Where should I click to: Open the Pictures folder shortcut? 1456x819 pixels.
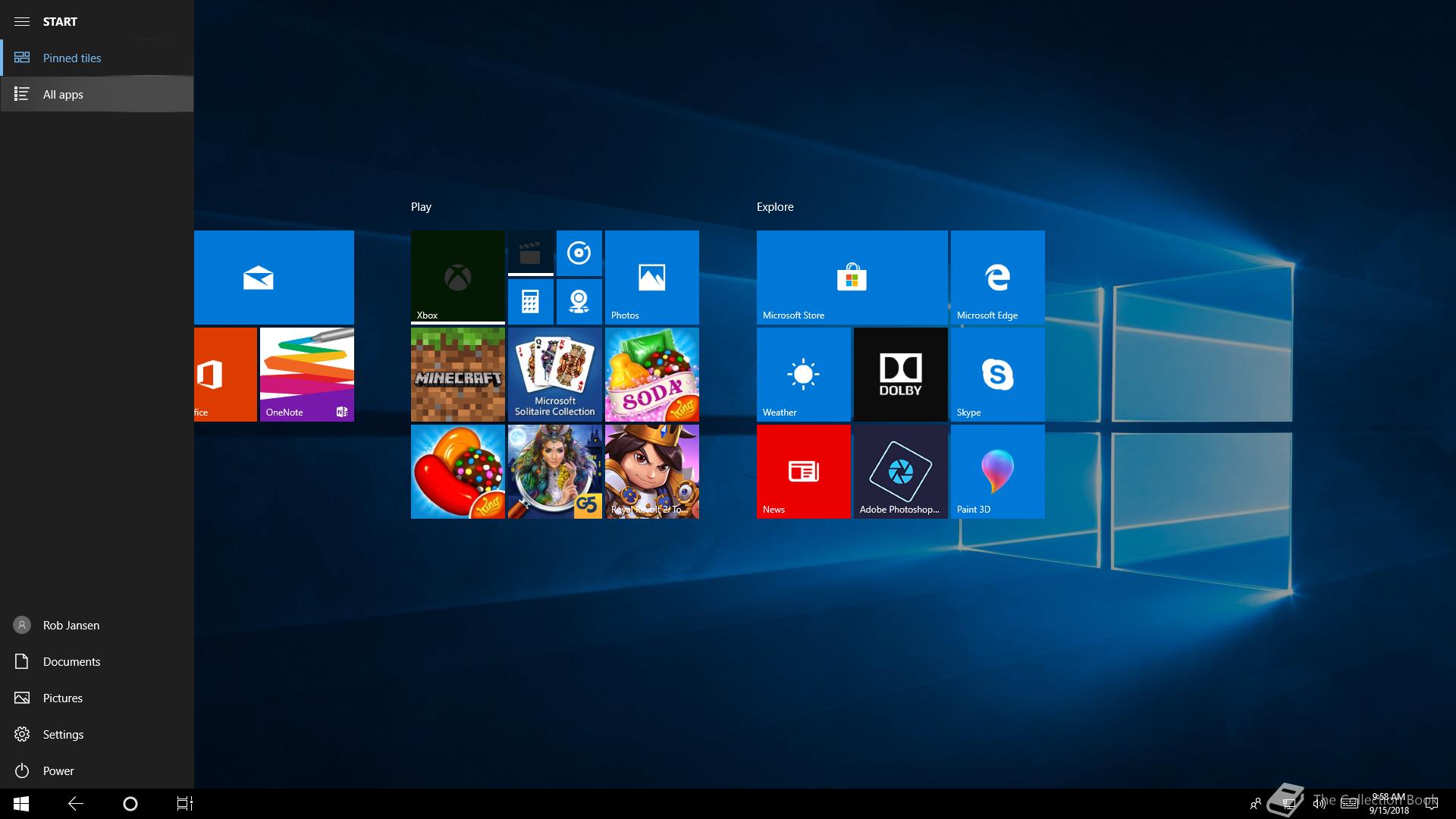tap(97, 698)
